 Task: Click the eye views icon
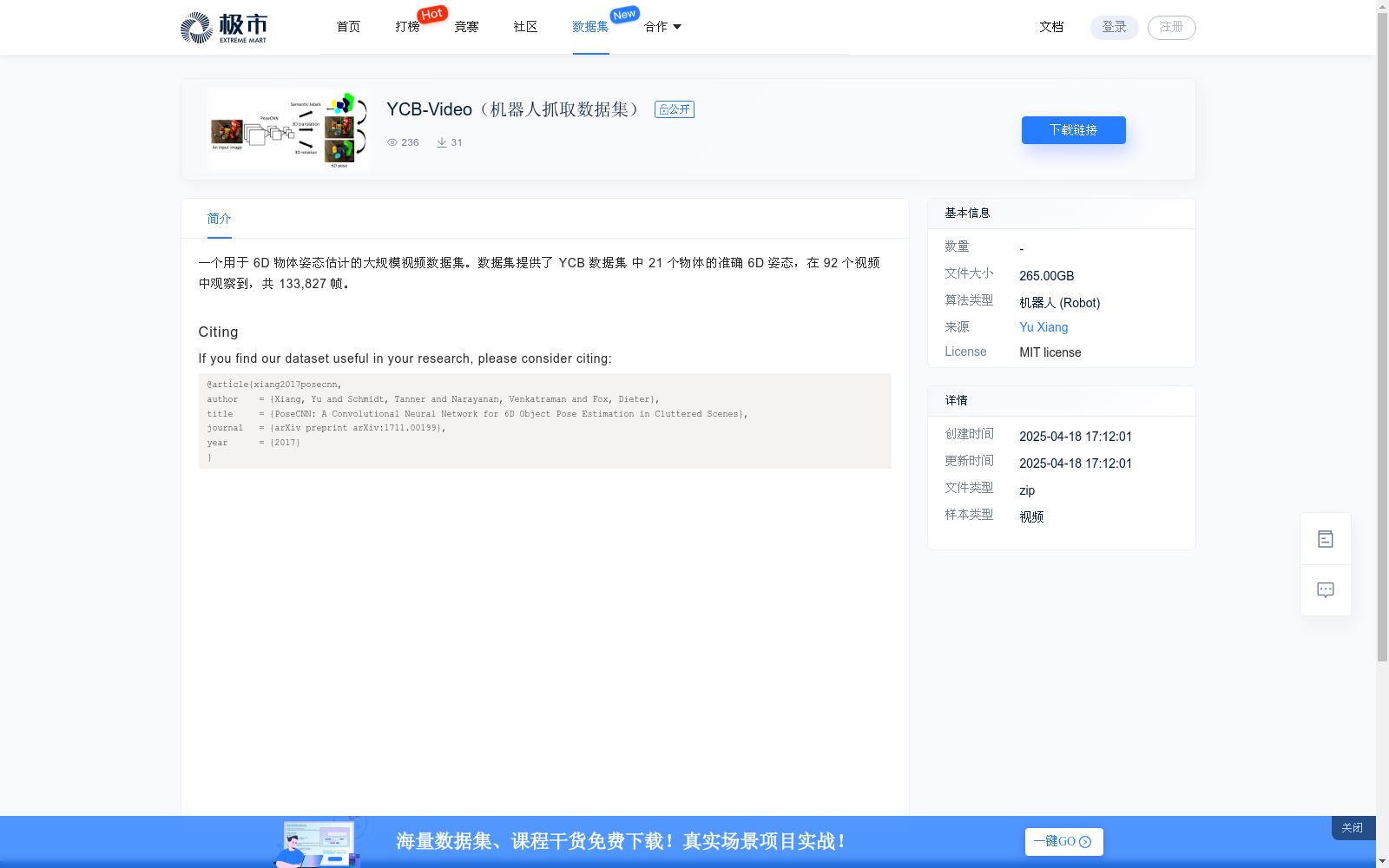[392, 142]
